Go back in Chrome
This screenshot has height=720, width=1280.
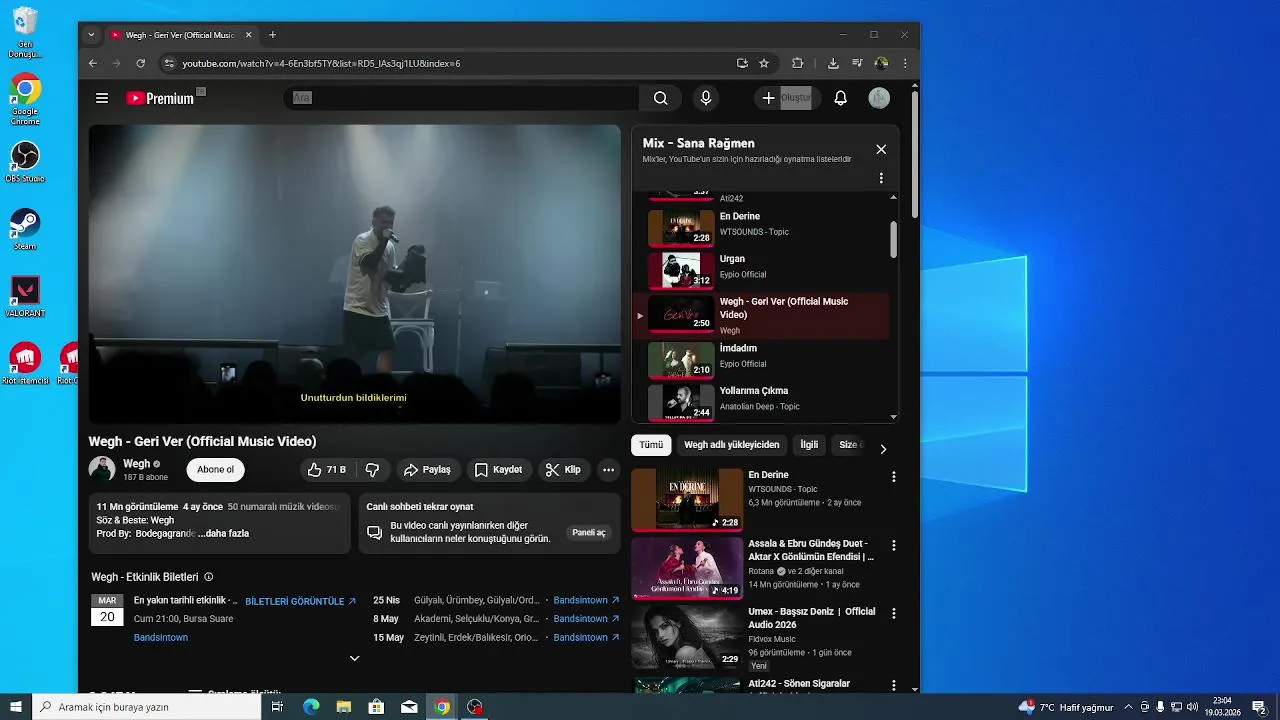coord(93,63)
